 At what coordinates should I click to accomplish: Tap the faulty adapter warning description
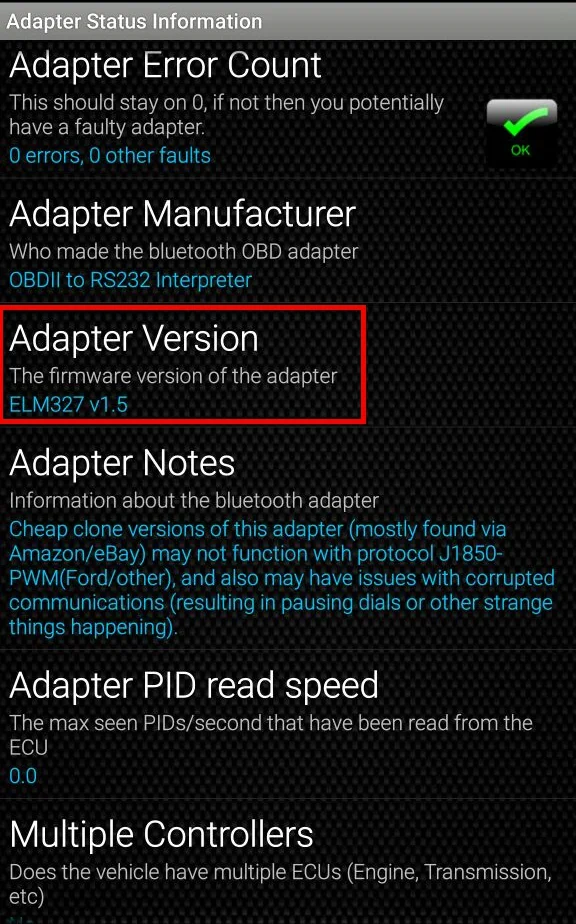point(226,115)
